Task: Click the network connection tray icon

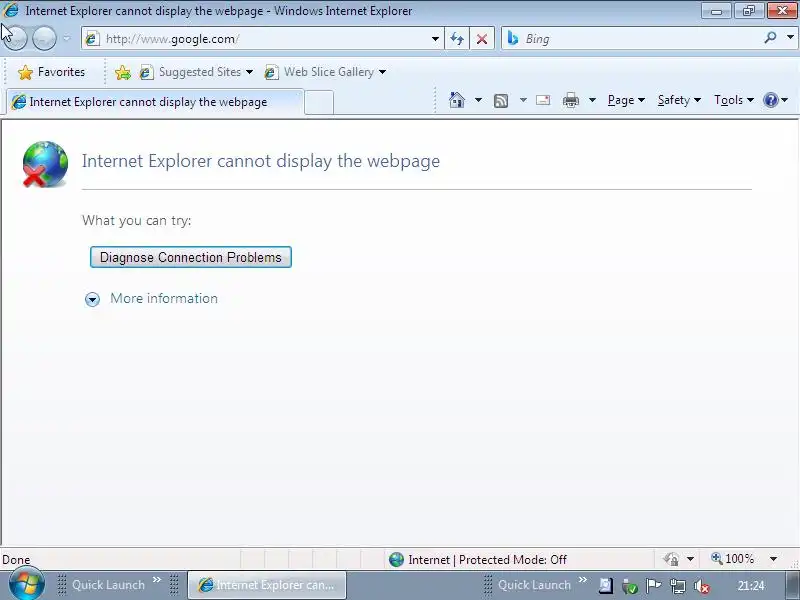Action: point(678,586)
